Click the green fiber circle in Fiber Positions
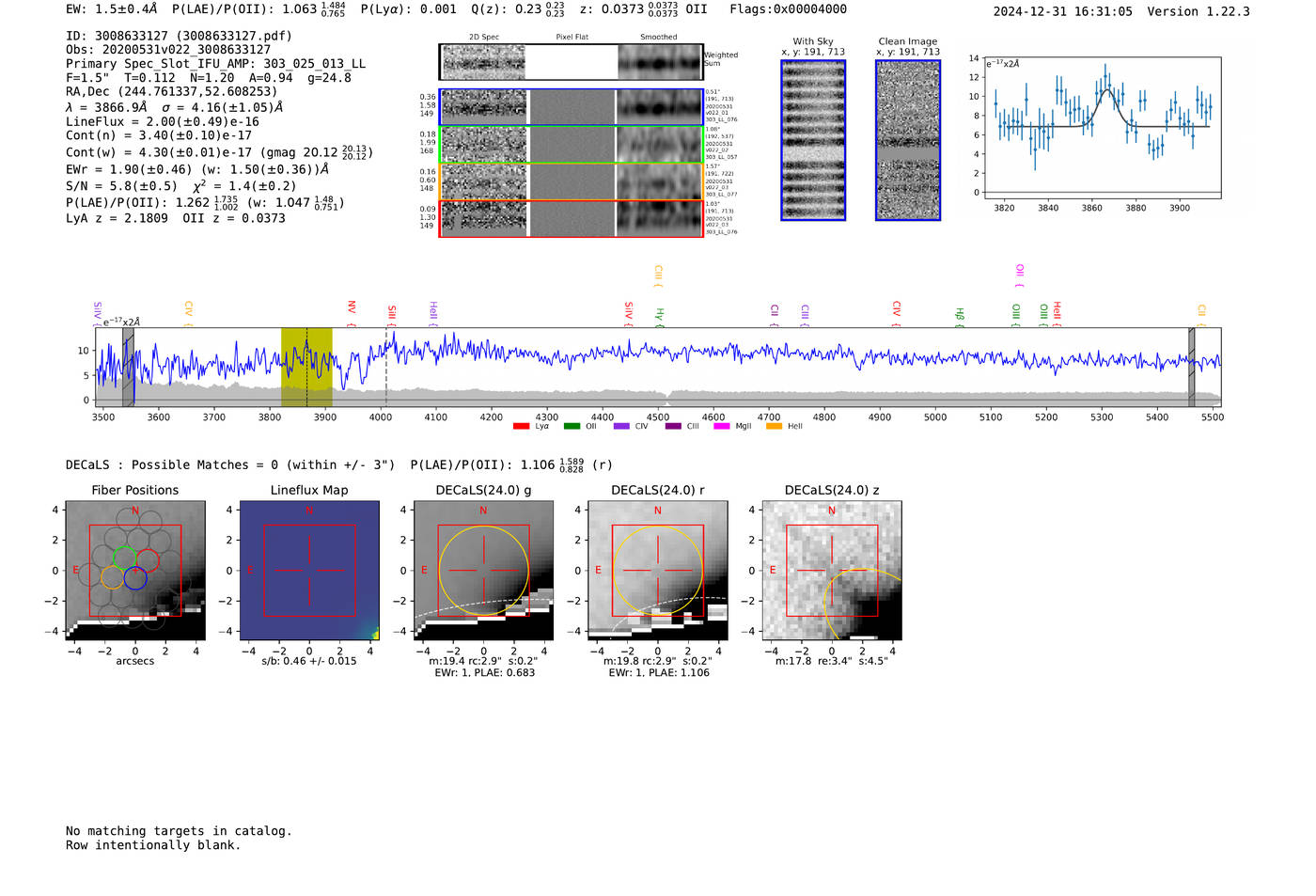Image resolution: width=1316 pixels, height=896 pixels. (124, 558)
